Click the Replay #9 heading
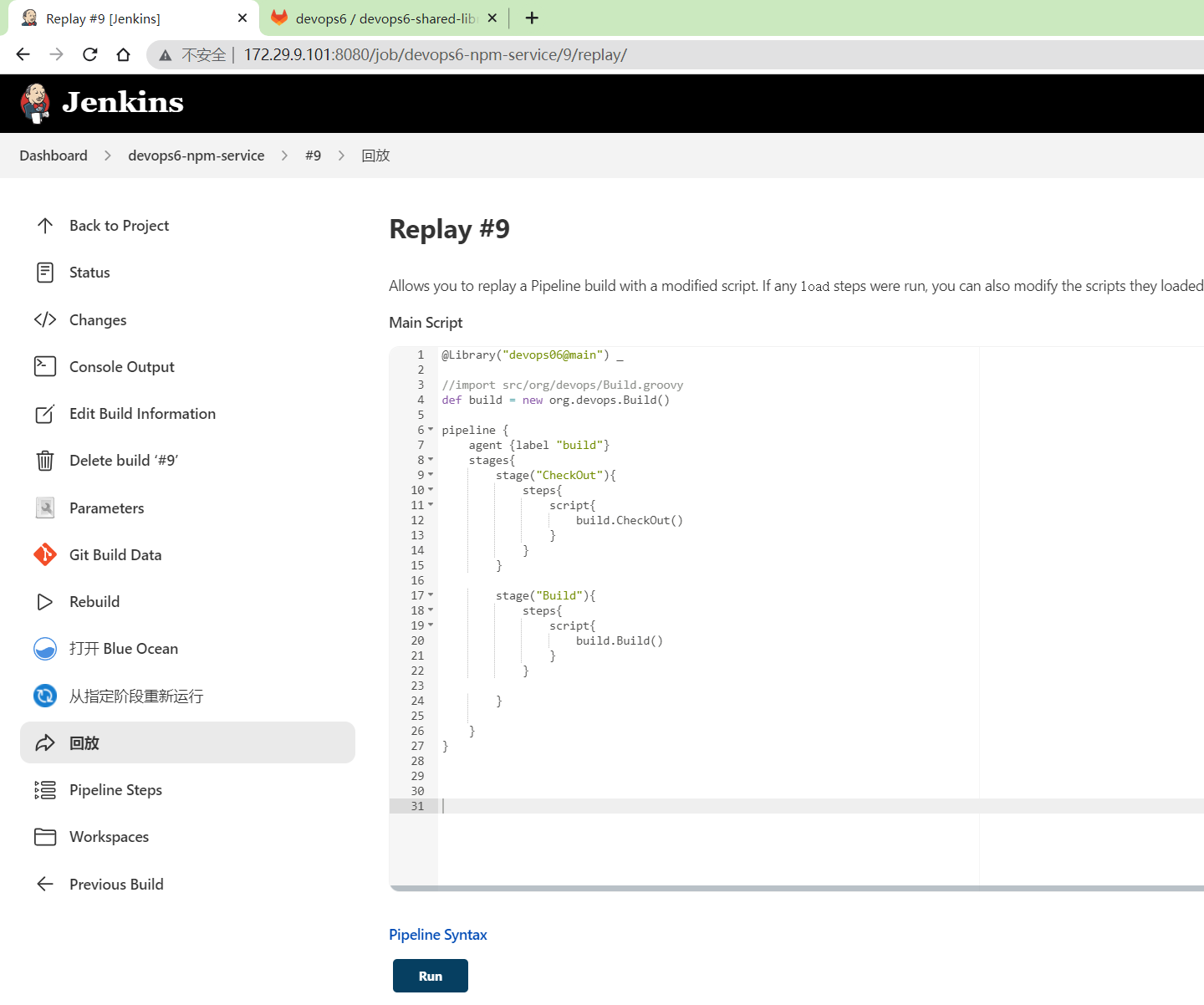The height and width of the screenshot is (1005, 1204). coord(450,228)
